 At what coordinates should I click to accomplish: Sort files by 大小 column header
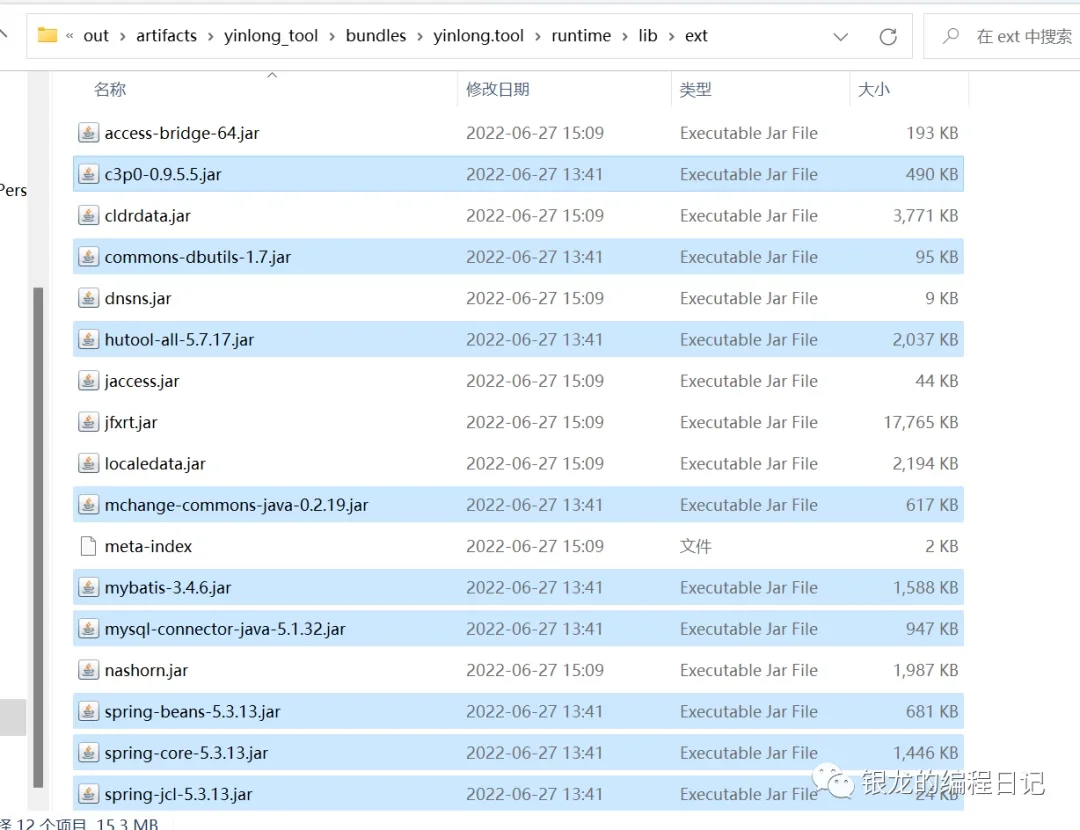point(873,90)
